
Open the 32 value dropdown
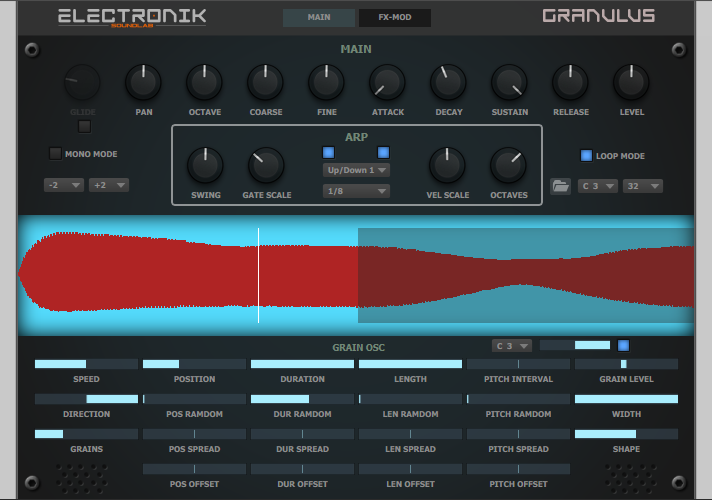(x=643, y=186)
